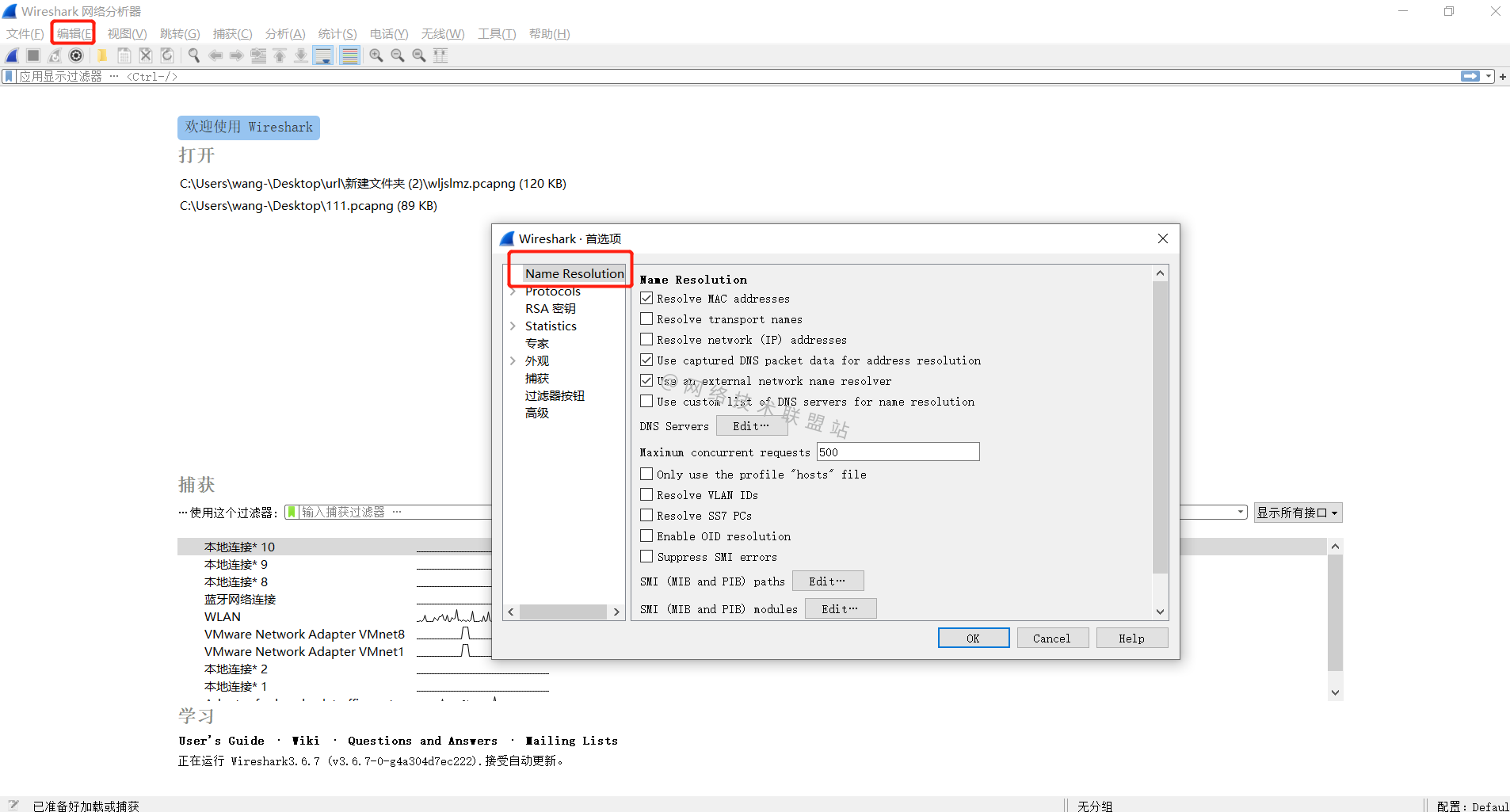
Task: Click the resize columns icon
Action: [440, 55]
